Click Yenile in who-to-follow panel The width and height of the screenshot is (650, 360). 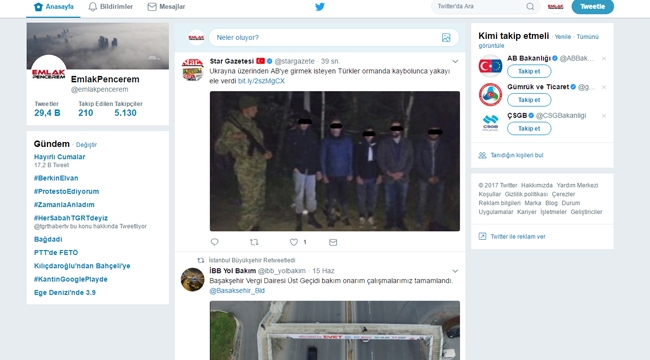(563, 37)
